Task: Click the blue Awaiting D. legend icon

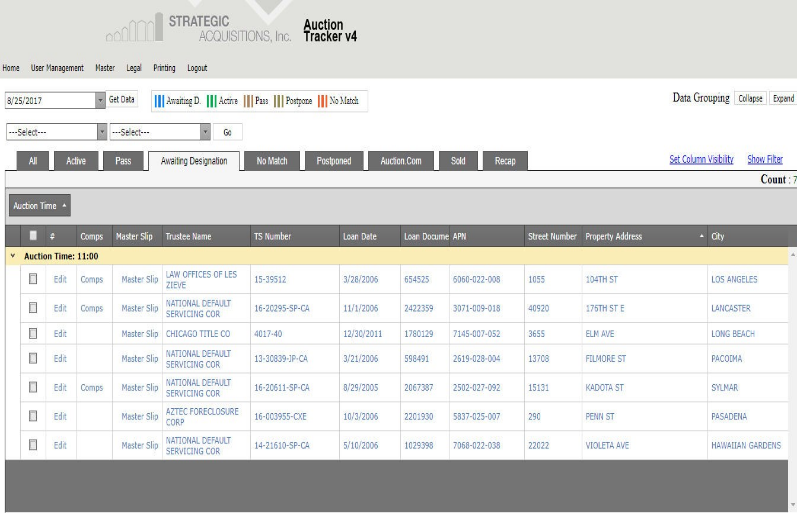Action: point(160,101)
